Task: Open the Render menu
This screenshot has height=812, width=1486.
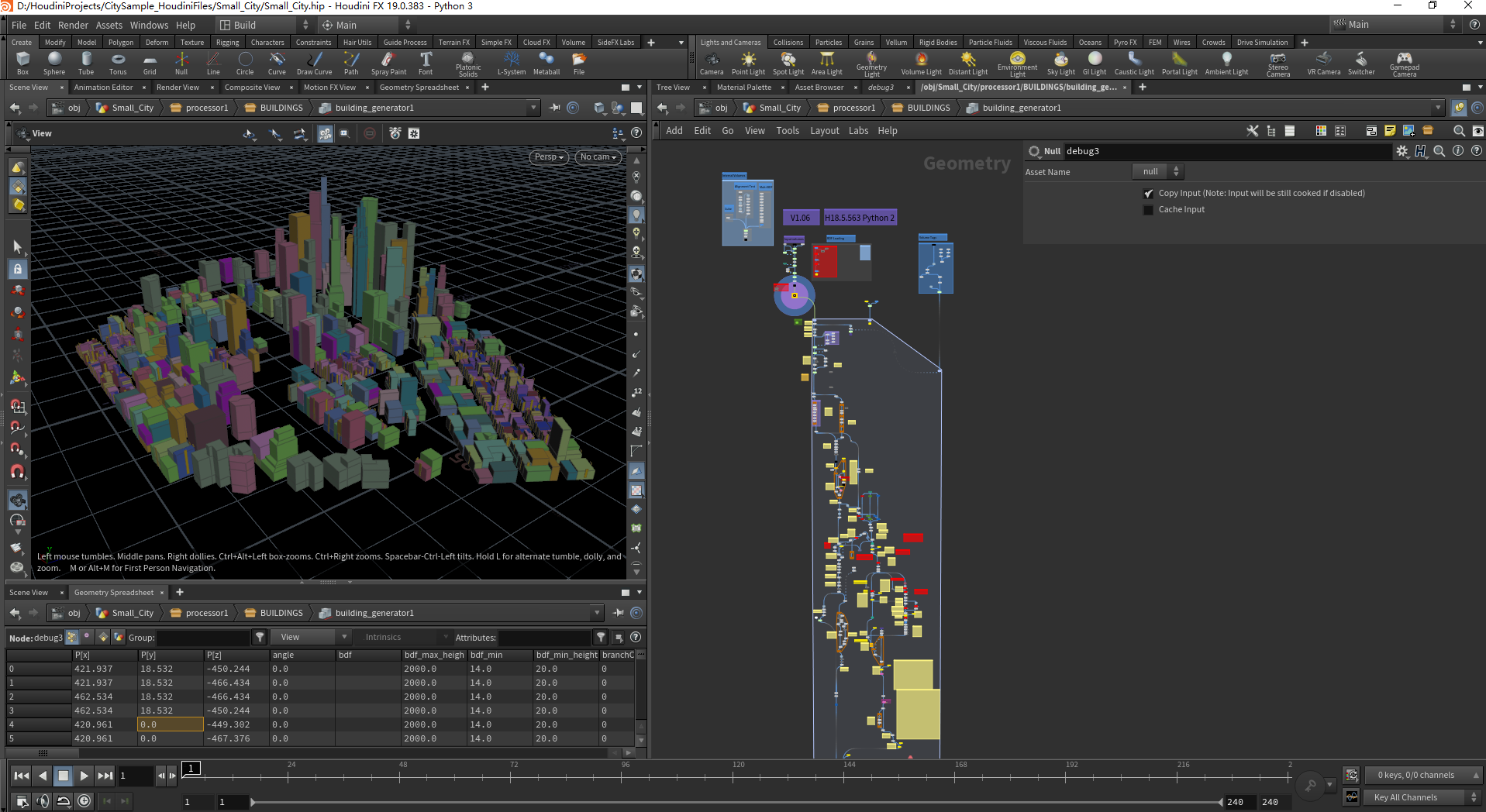Action: pyautogui.click(x=73, y=25)
